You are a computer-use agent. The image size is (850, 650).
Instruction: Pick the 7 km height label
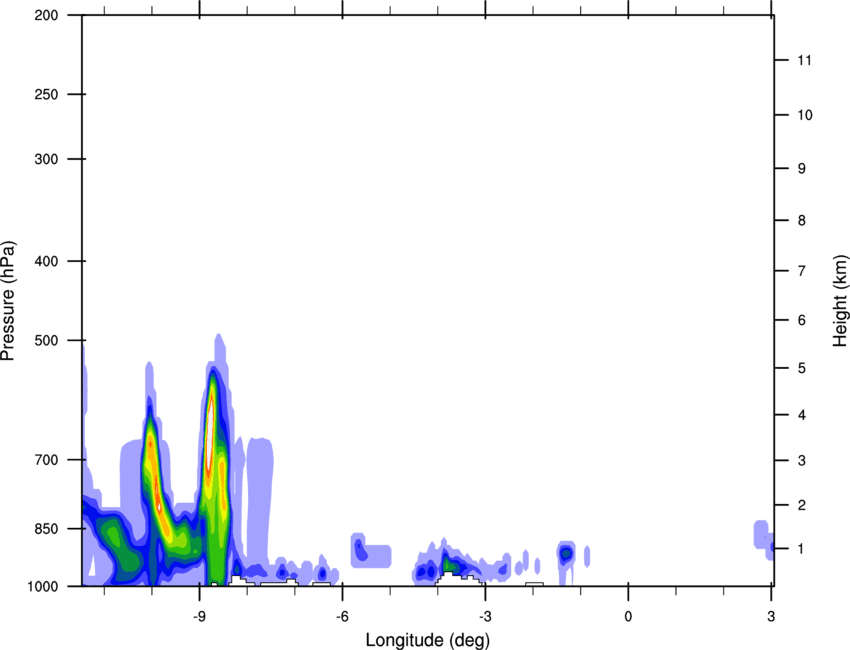click(801, 271)
